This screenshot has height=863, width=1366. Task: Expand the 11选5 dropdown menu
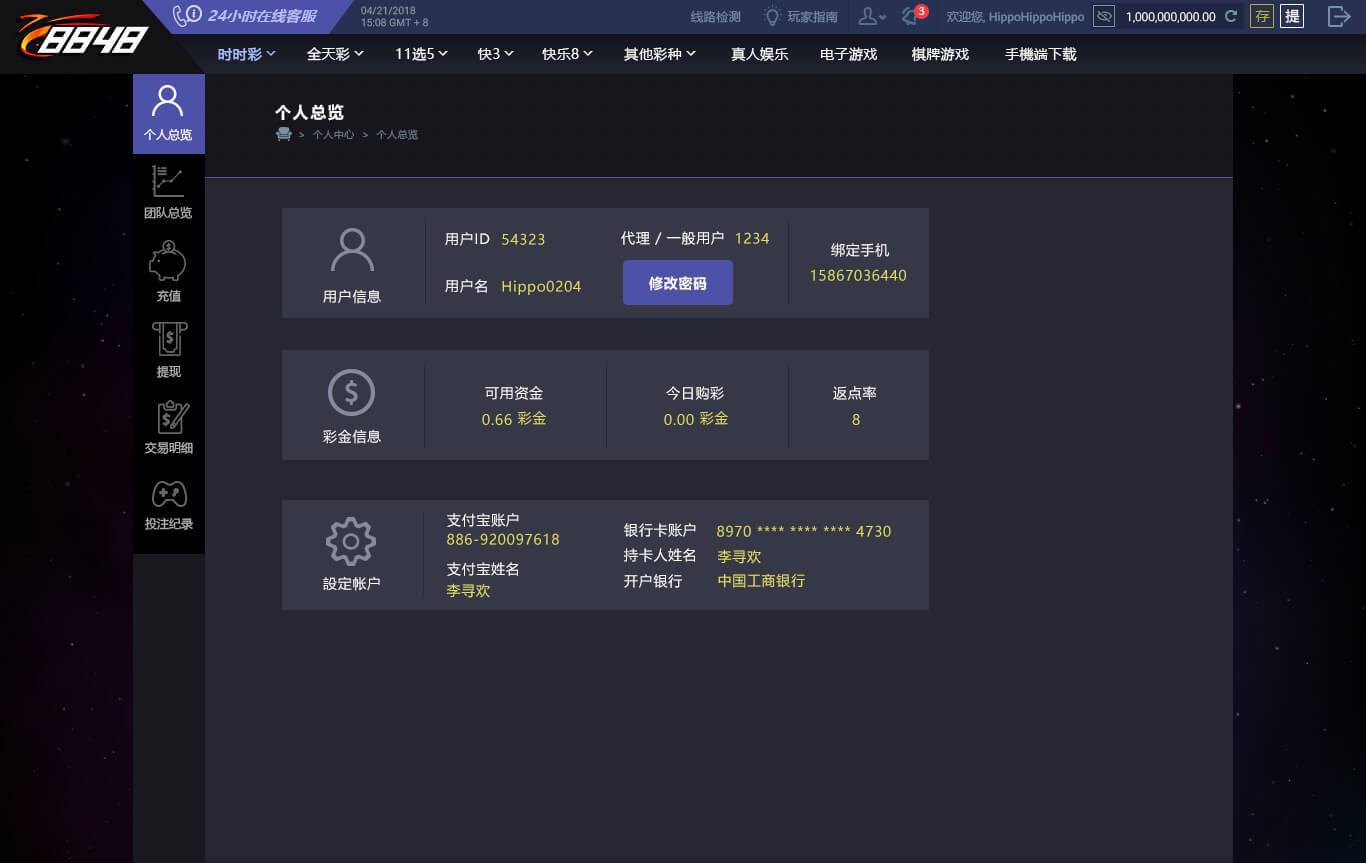pos(421,54)
